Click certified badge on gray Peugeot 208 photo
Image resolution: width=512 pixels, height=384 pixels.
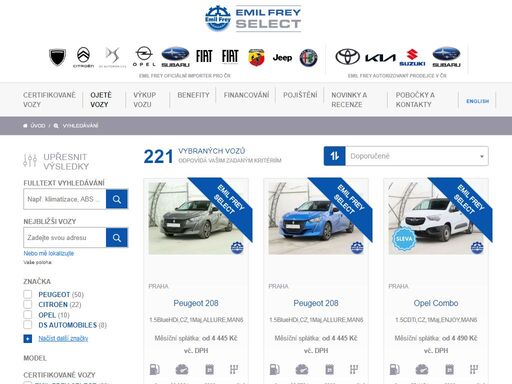tap(237, 248)
